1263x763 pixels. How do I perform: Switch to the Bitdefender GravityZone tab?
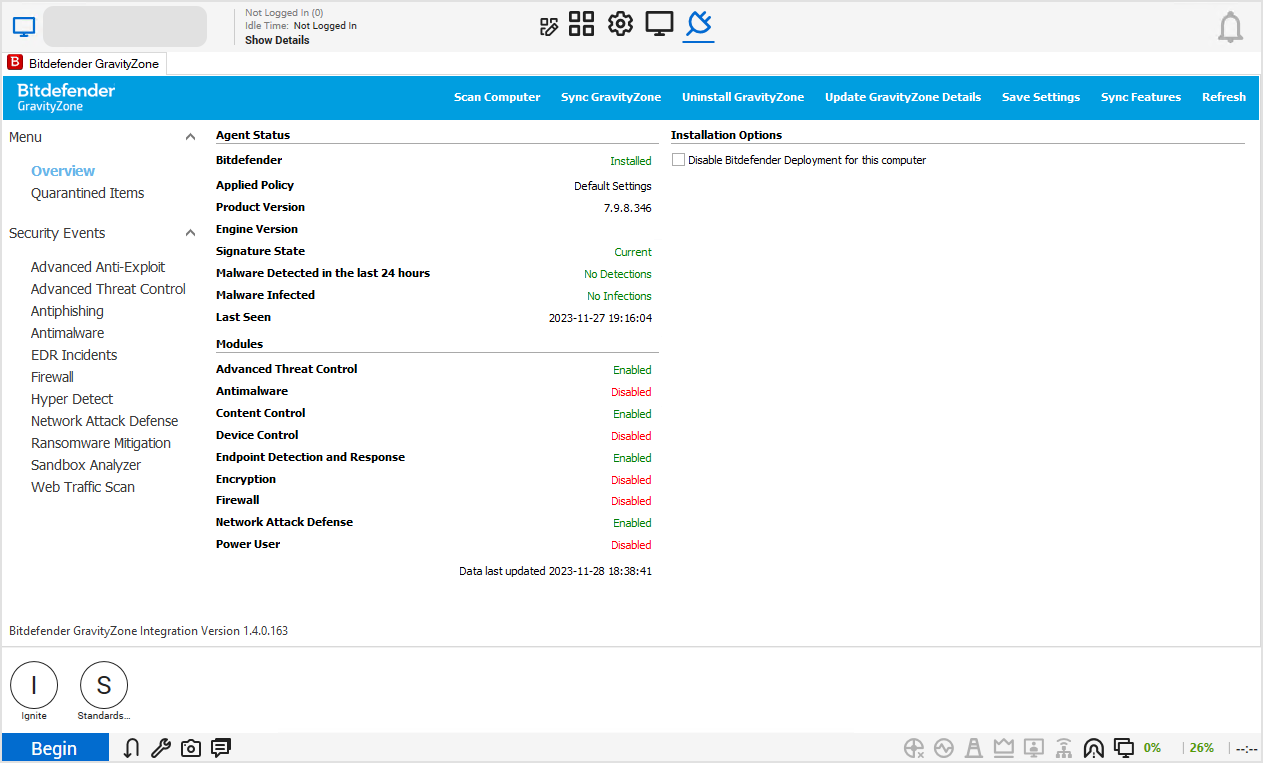(84, 62)
